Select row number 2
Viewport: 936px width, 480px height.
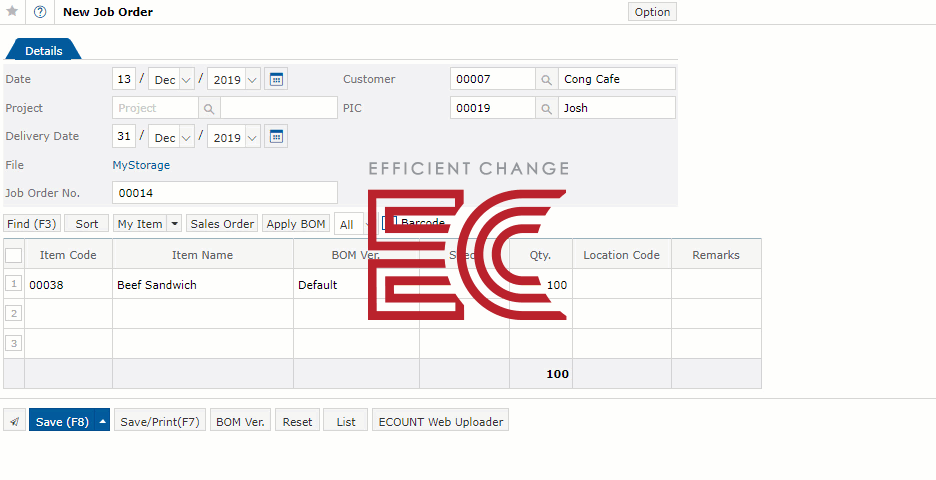coord(14,313)
